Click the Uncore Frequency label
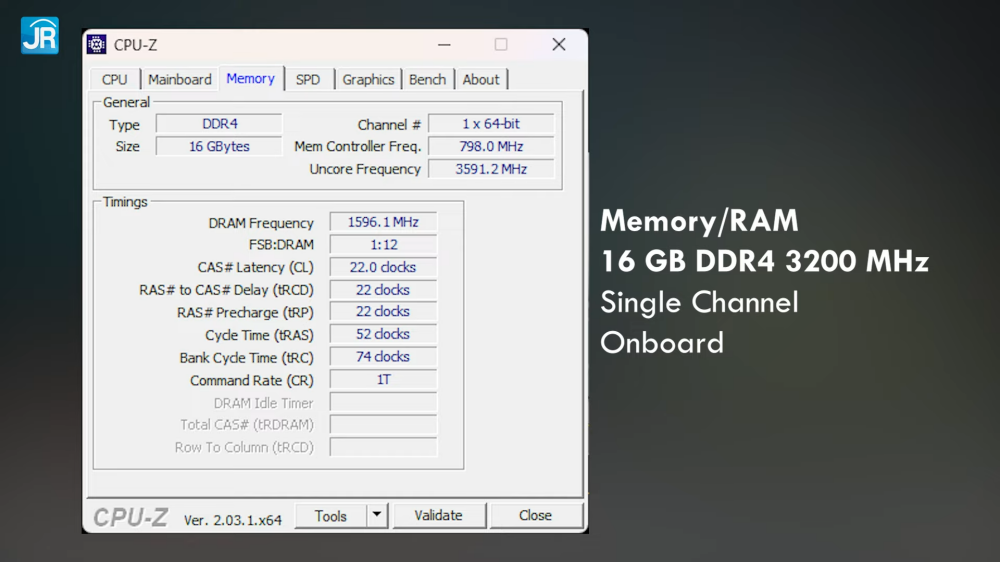Image resolution: width=1000 pixels, height=562 pixels. pyautogui.click(x=365, y=169)
